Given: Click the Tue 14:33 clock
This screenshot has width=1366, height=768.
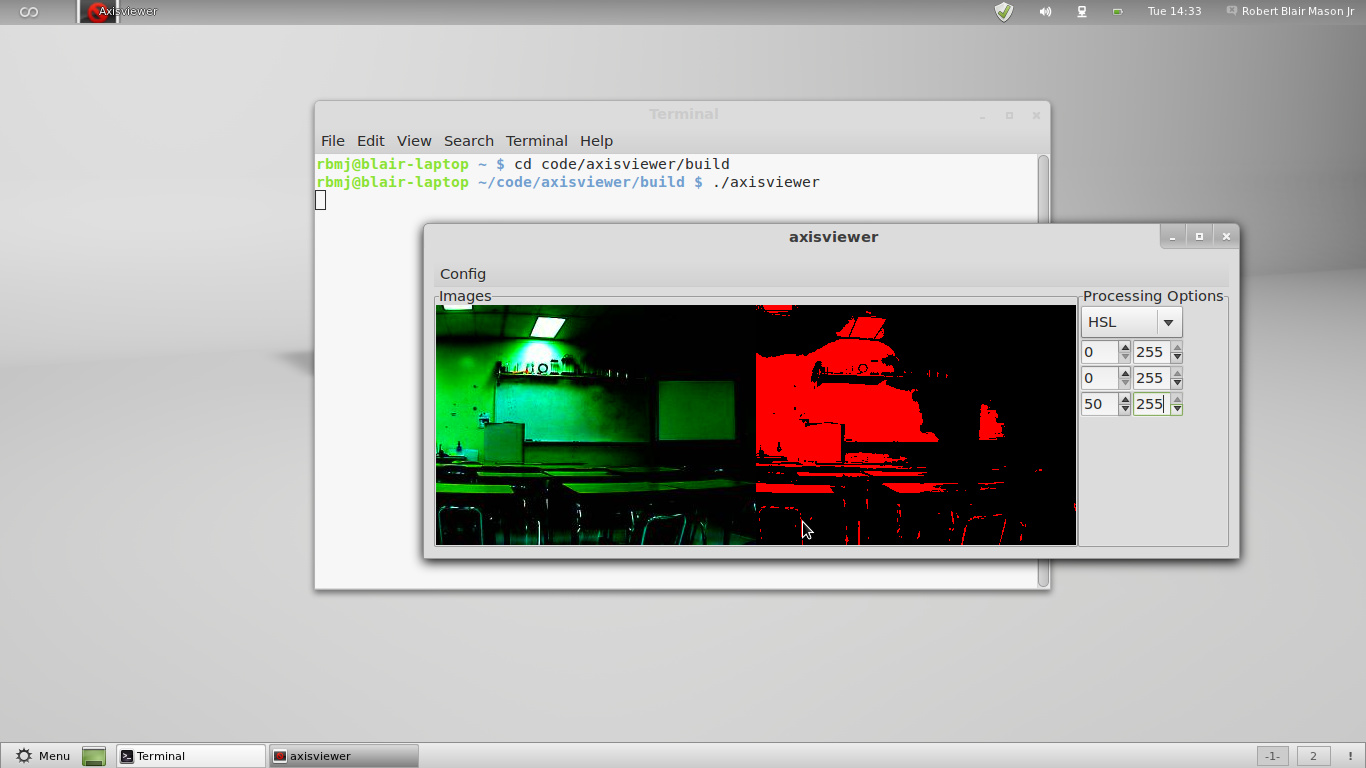Looking at the screenshot, I should [1174, 12].
